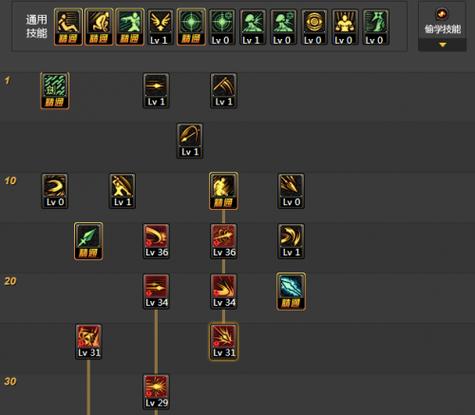Select the green rain mastered skill in row 1
Image resolution: width=475 pixels, height=415 pixels.
click(x=55, y=91)
